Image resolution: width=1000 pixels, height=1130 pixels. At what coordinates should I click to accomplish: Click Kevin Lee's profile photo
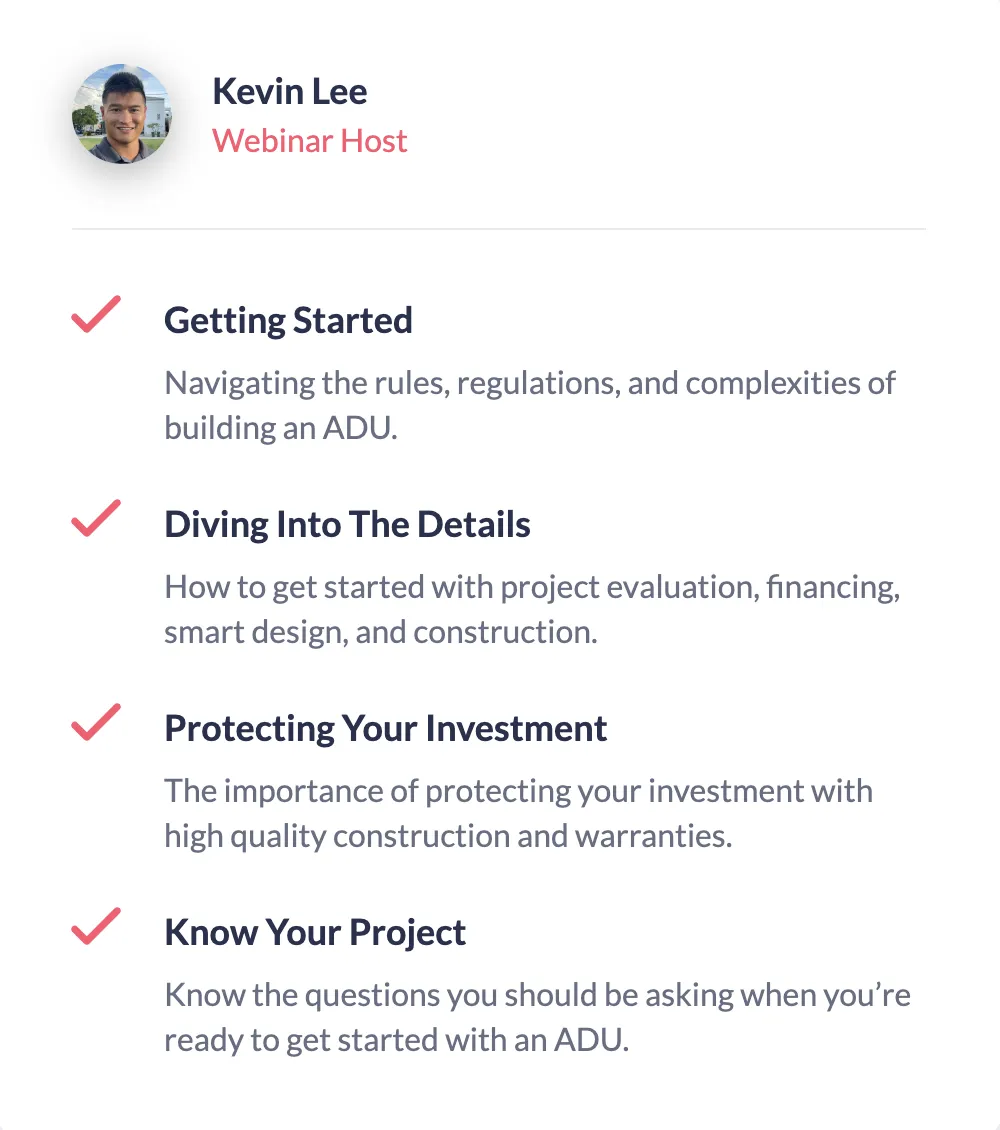[122, 114]
